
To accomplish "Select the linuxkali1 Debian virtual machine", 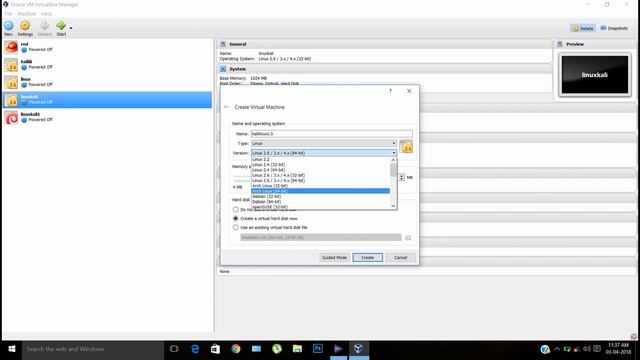I will (x=107, y=118).
